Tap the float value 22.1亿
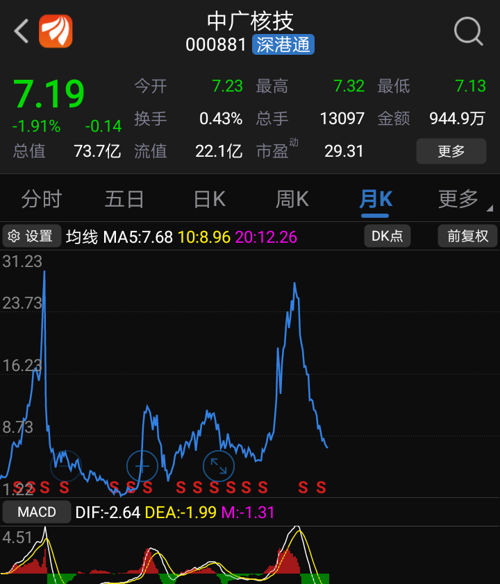The image size is (500, 584). [219, 151]
